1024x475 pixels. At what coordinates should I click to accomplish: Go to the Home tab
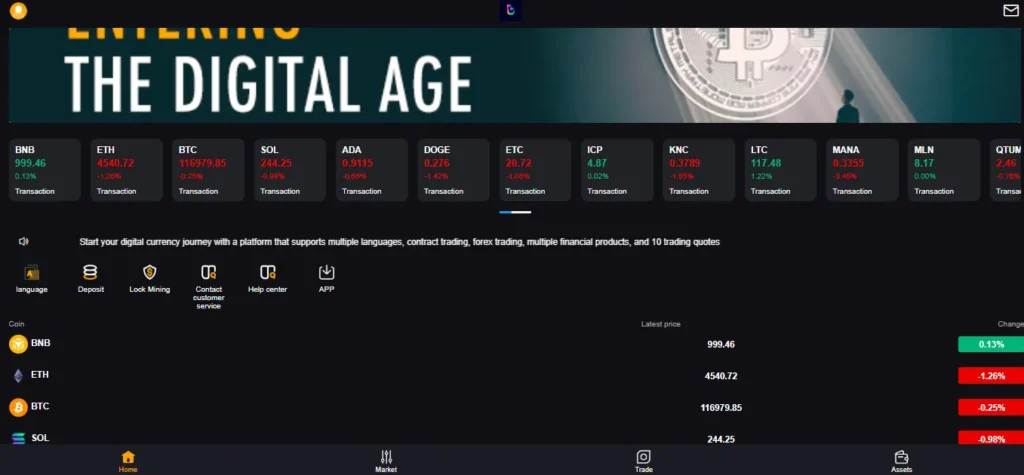tap(128, 461)
